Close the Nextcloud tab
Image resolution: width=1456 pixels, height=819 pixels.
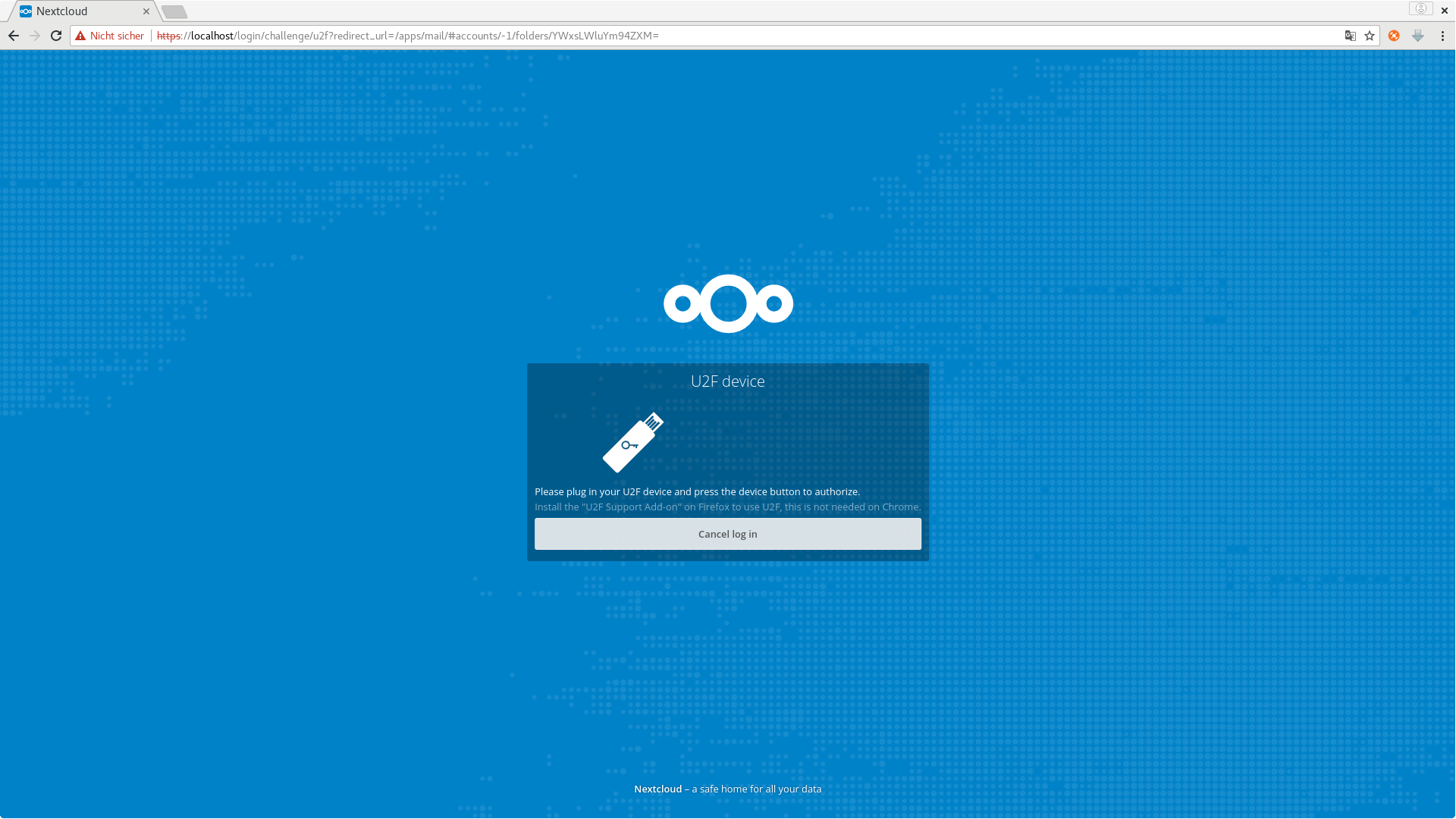click(146, 11)
